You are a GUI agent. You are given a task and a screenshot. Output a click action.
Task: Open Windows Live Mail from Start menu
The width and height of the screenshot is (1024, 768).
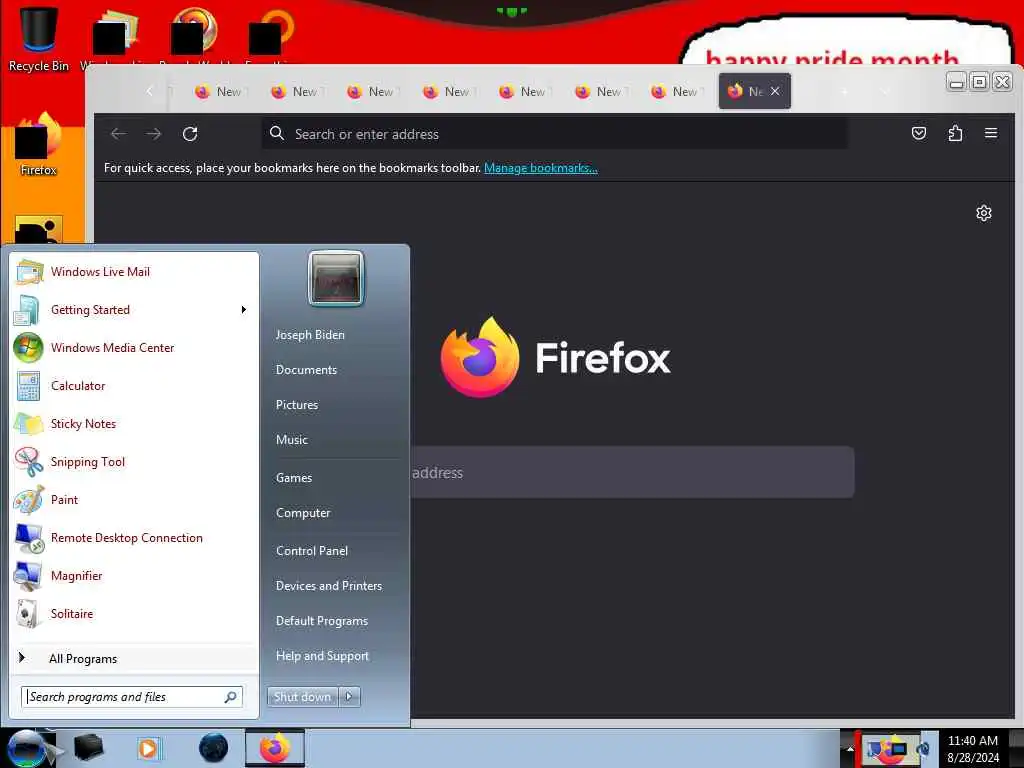(134, 272)
